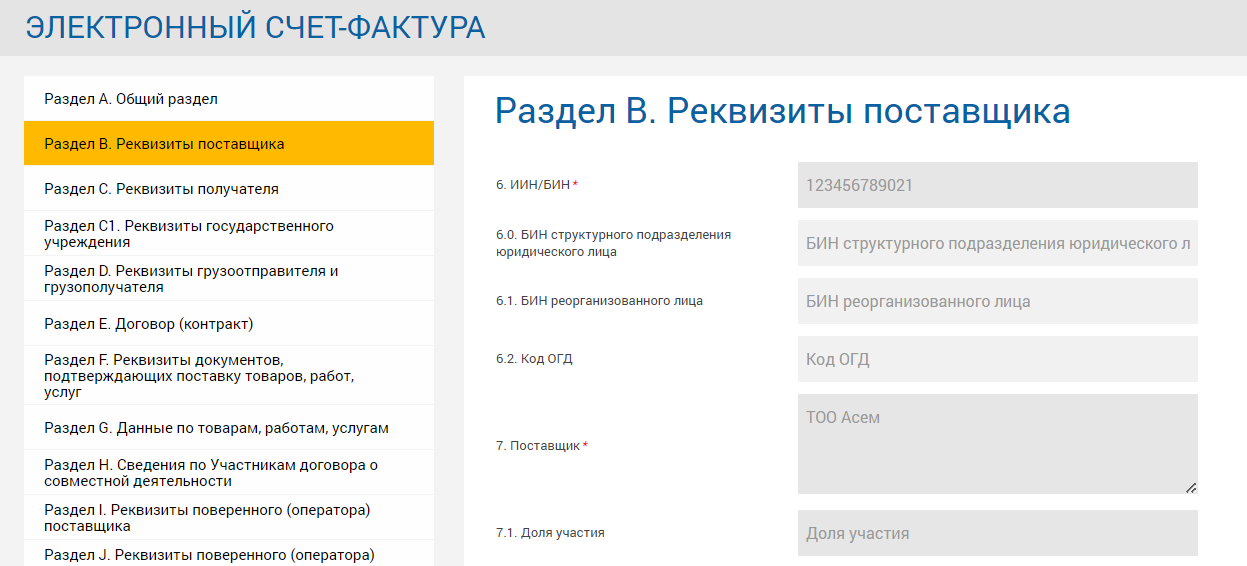
Task: Click the Раздел B. Реквизиты поставщика heading
Action: tap(782, 111)
